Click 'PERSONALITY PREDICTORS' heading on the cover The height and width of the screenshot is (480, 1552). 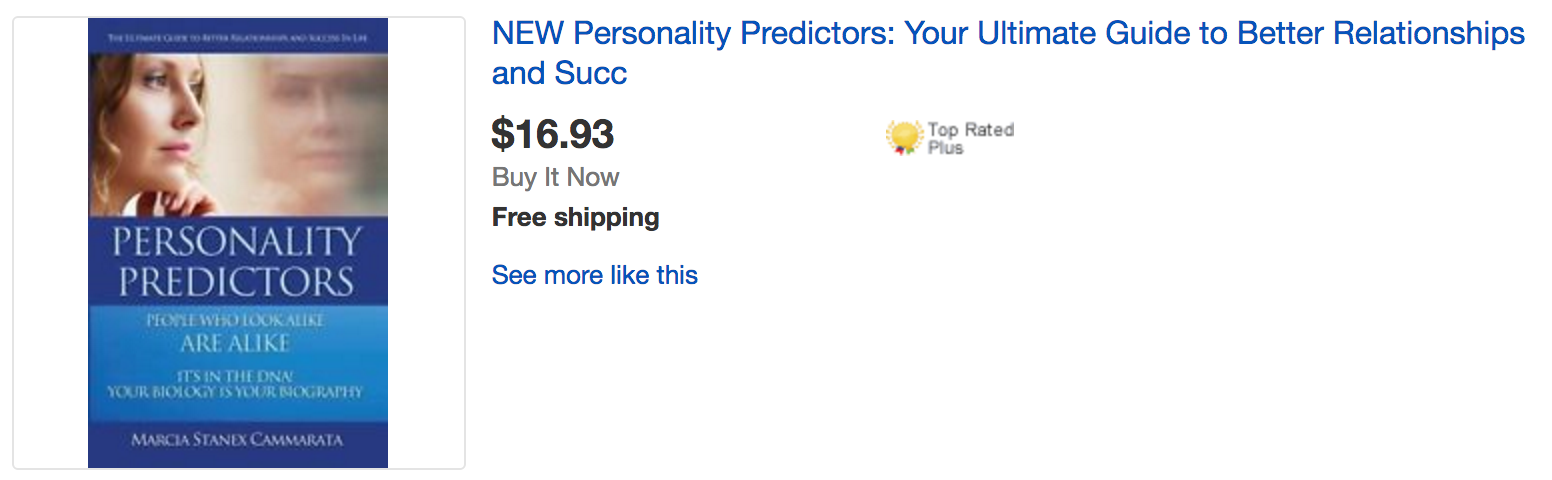click(238, 262)
